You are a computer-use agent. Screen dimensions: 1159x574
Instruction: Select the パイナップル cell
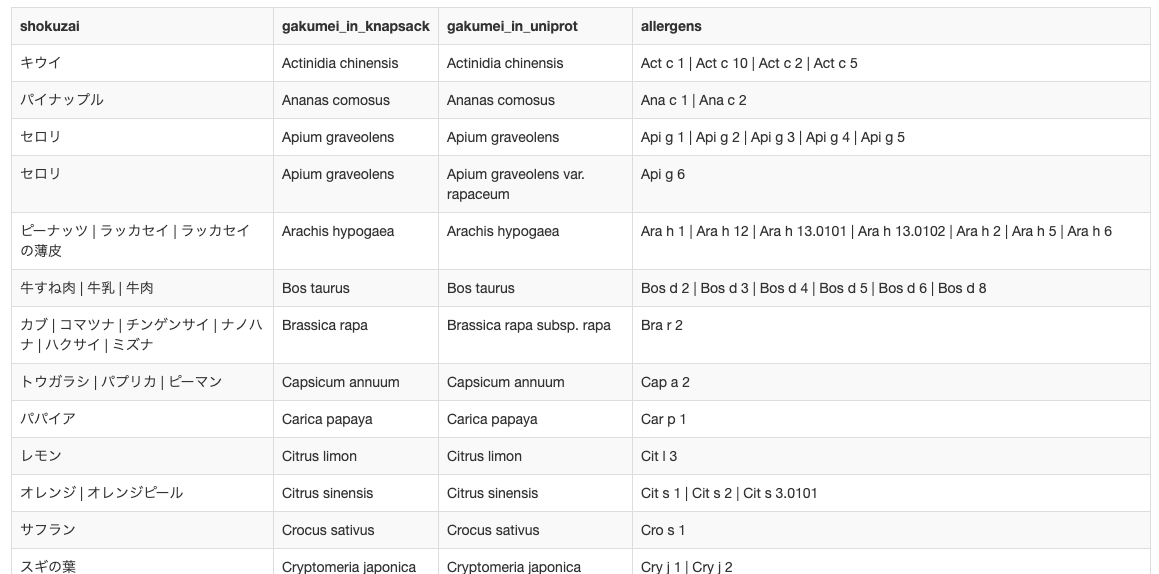coord(62,100)
